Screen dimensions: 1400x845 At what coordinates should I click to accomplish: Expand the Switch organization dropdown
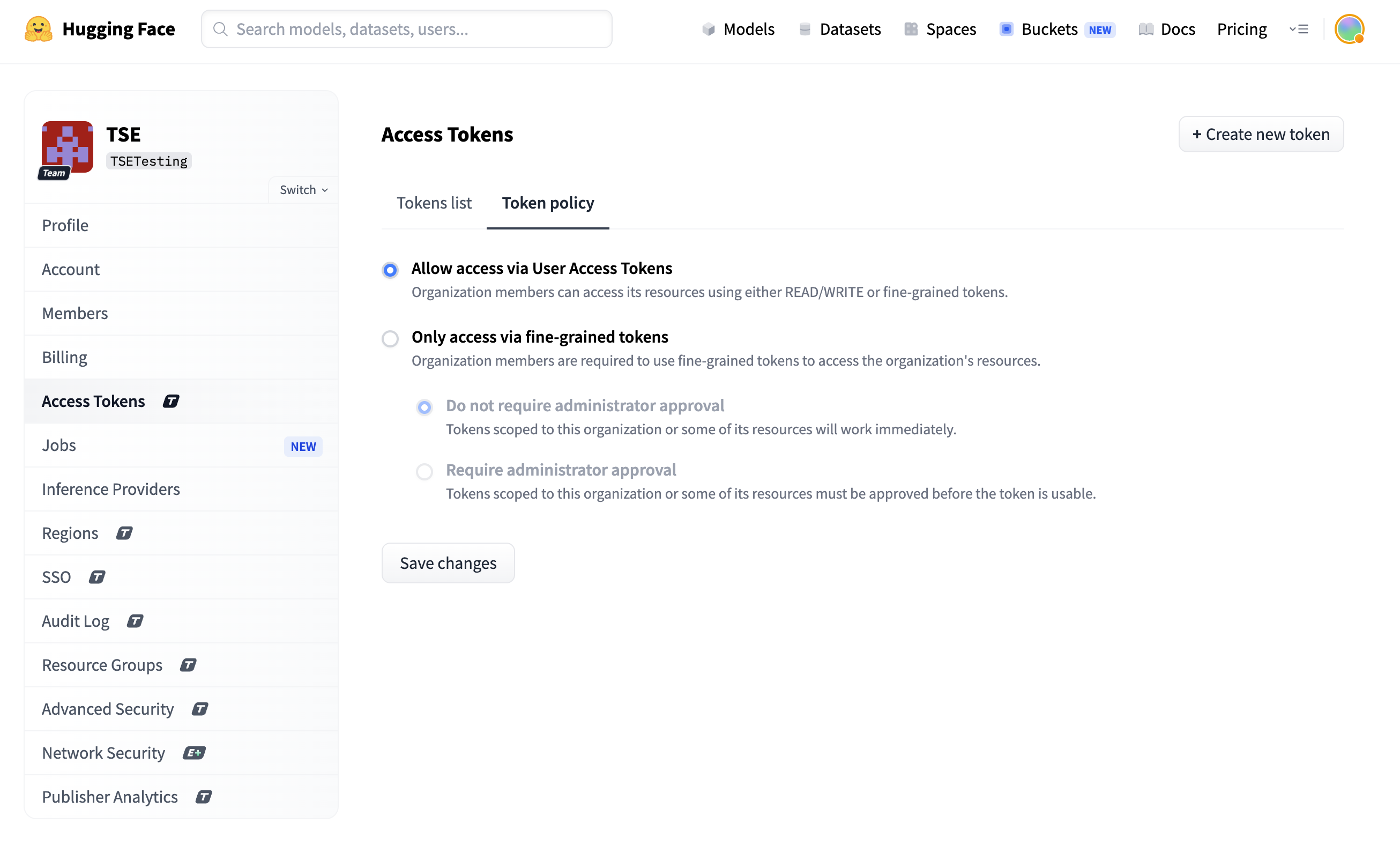coord(303,190)
